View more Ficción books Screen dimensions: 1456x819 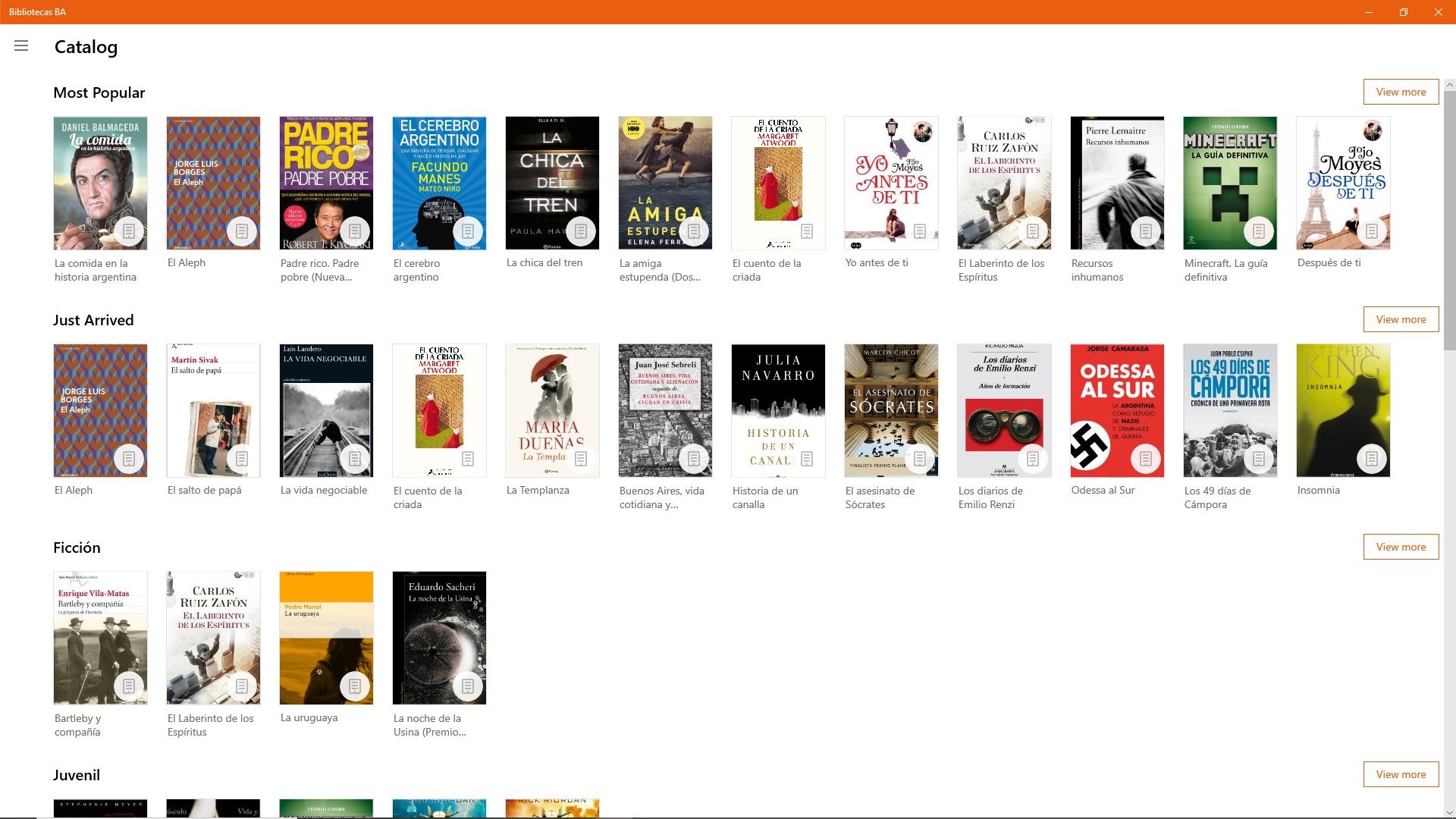click(1401, 547)
